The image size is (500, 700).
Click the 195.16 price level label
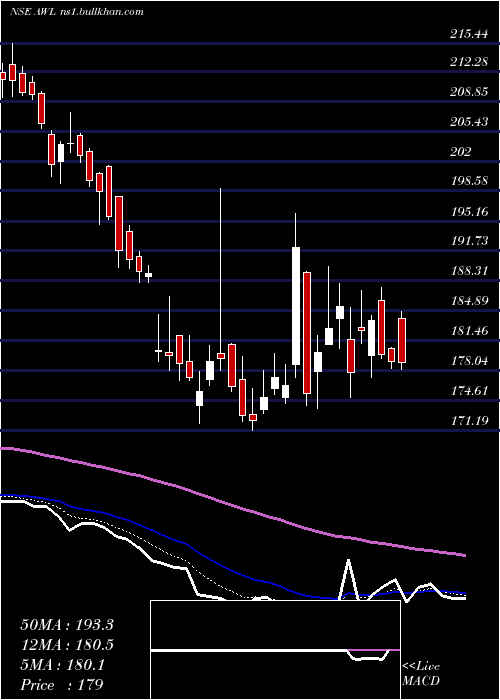point(469,211)
